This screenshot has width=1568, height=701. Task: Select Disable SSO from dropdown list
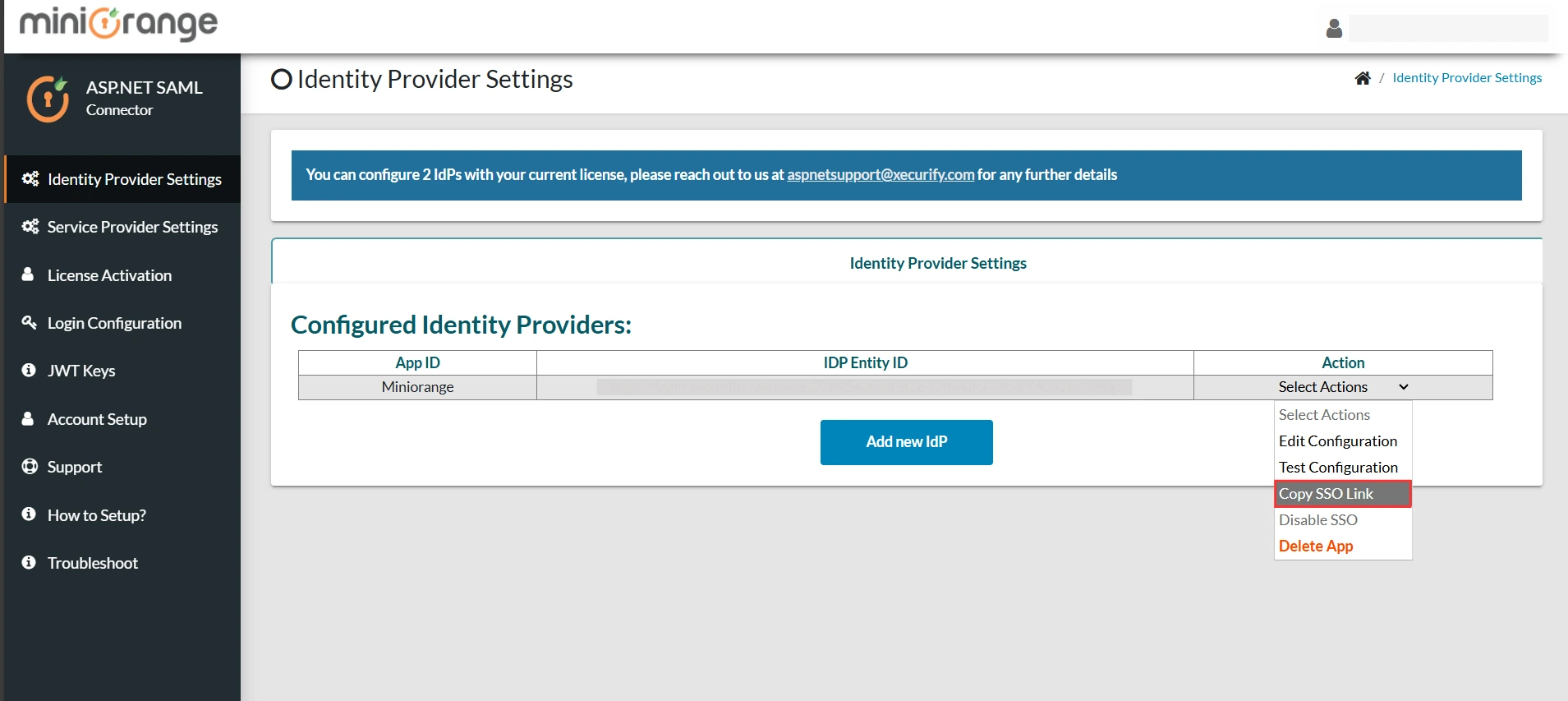1317,520
